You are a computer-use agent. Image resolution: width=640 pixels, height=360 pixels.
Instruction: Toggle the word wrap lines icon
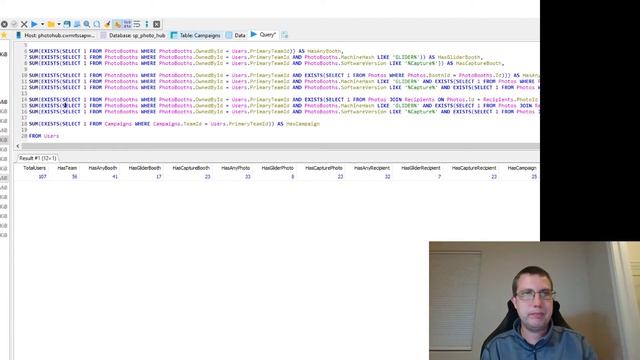137,24
